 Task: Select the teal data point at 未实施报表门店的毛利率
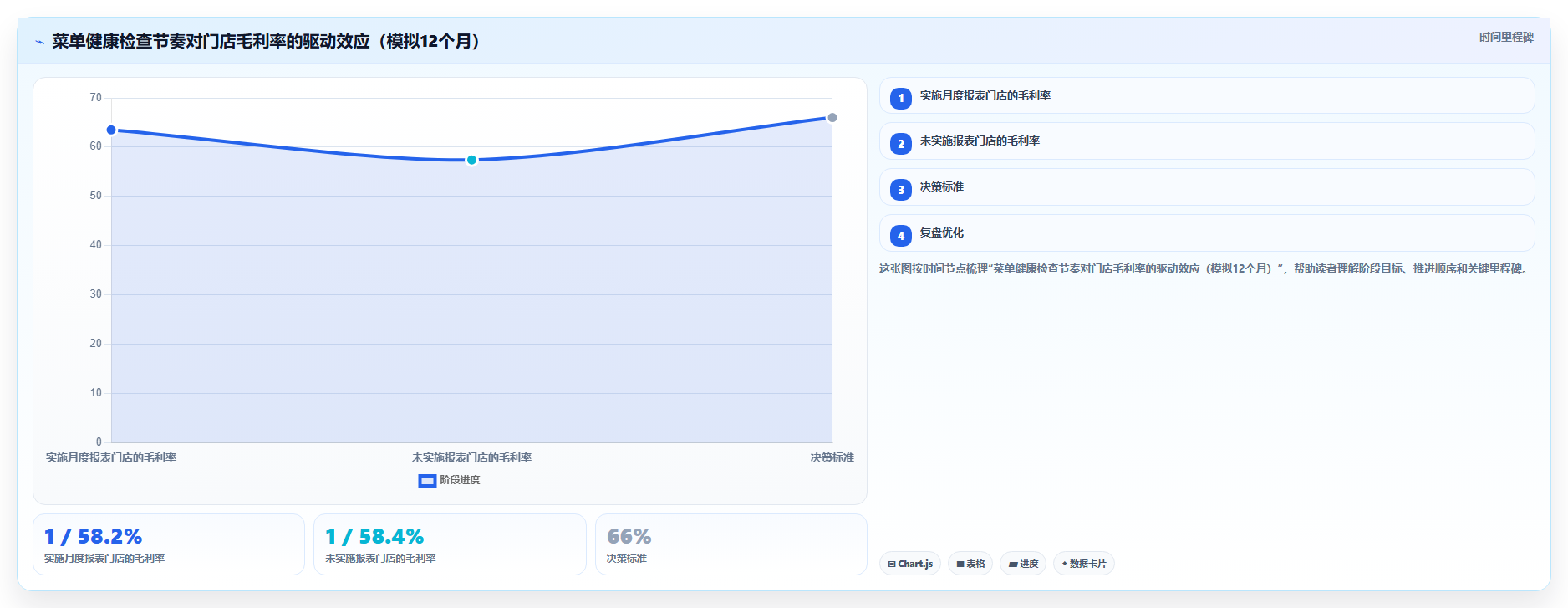click(471, 160)
